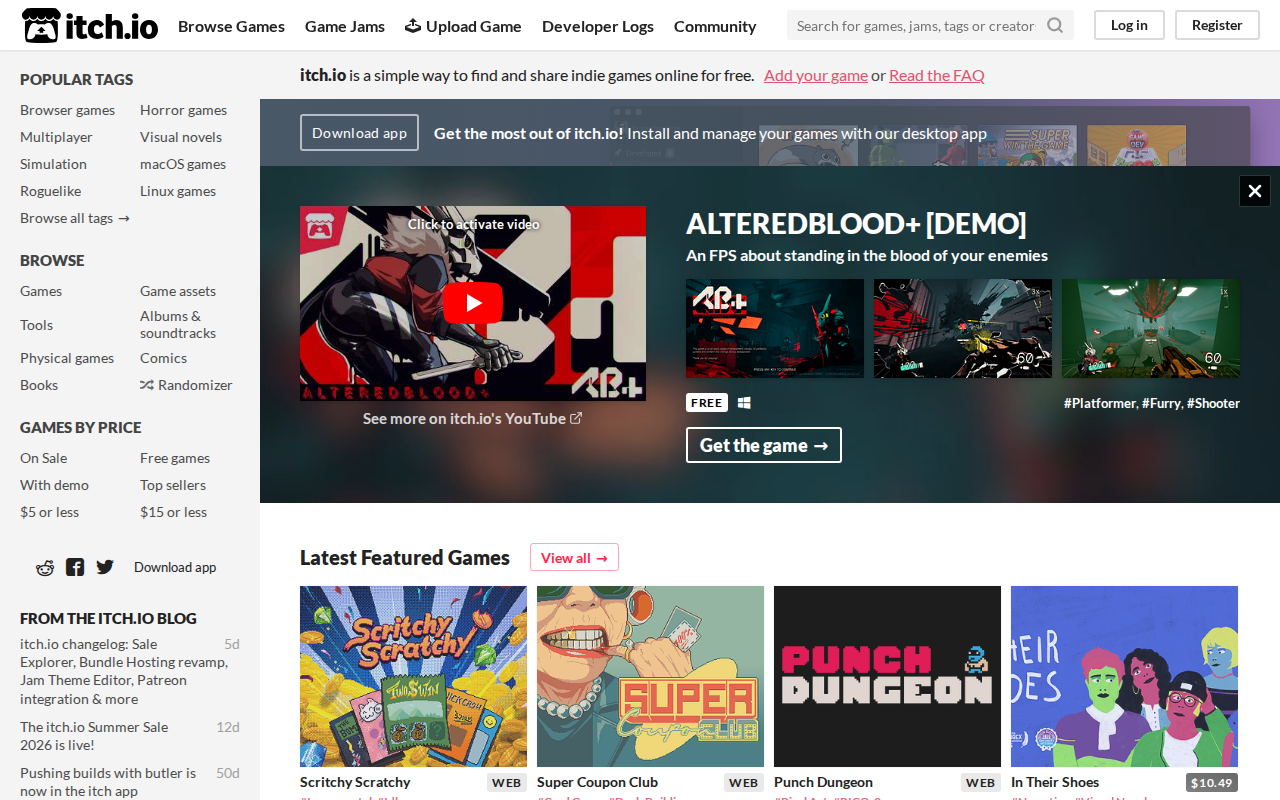This screenshot has width=1280, height=800.
Task: Select Visual novels tag
Action: click(181, 137)
